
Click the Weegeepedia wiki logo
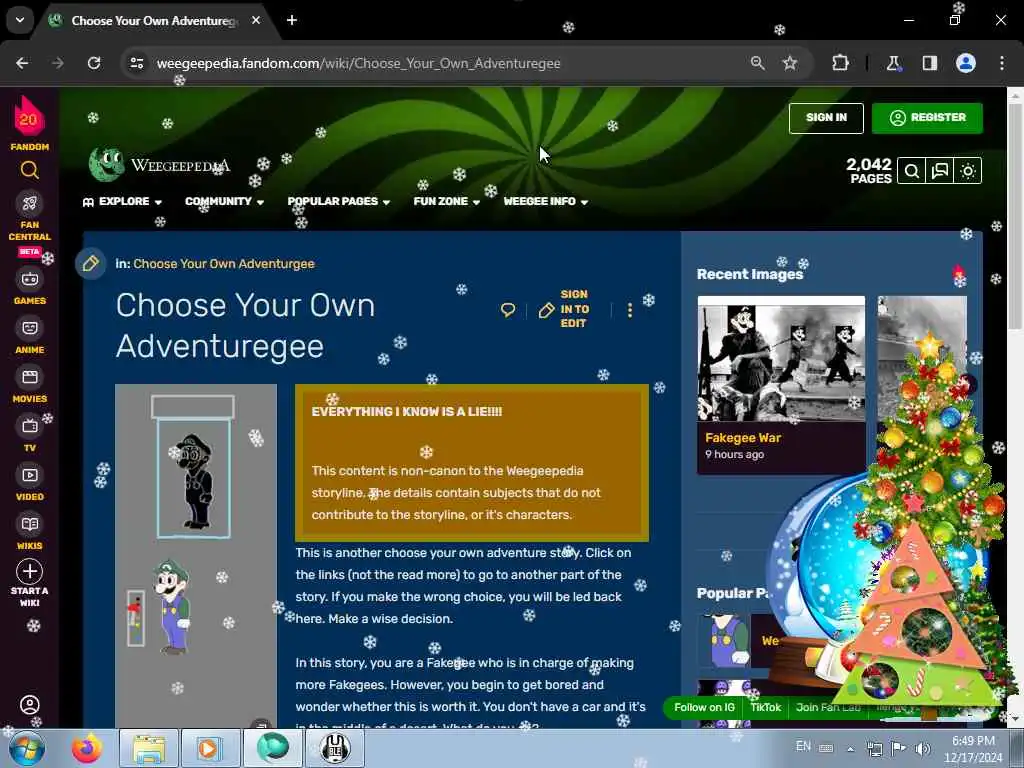click(159, 165)
